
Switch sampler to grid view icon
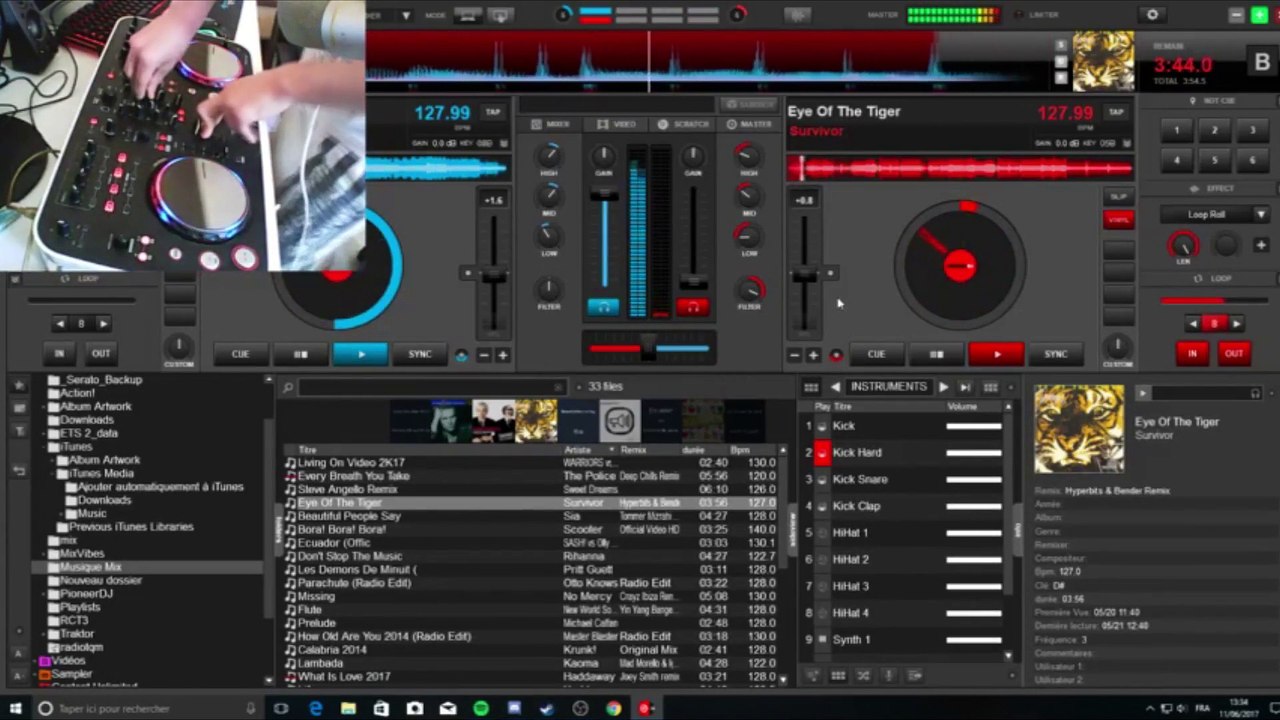[811, 387]
